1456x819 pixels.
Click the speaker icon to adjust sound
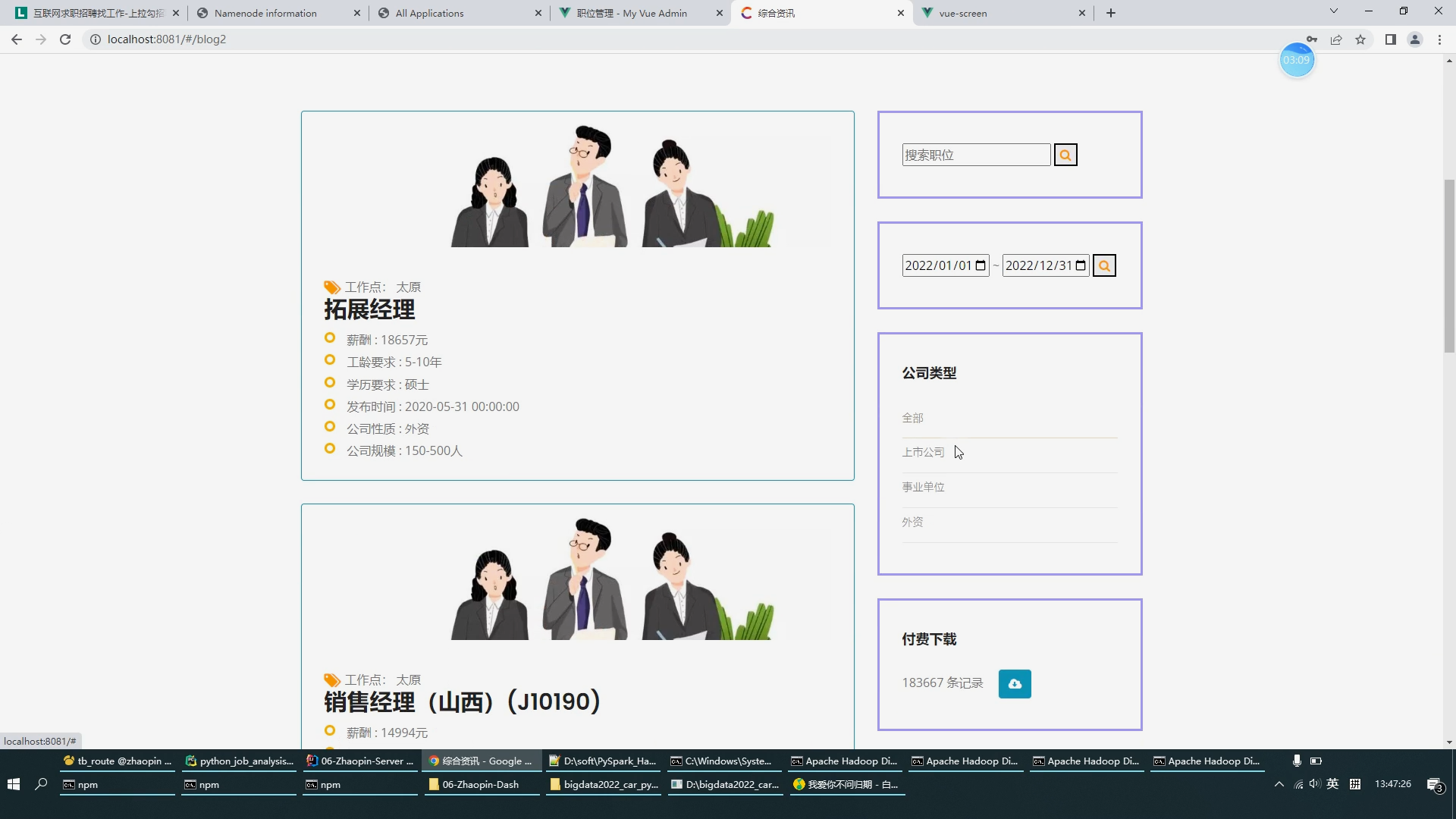pos(1315,783)
